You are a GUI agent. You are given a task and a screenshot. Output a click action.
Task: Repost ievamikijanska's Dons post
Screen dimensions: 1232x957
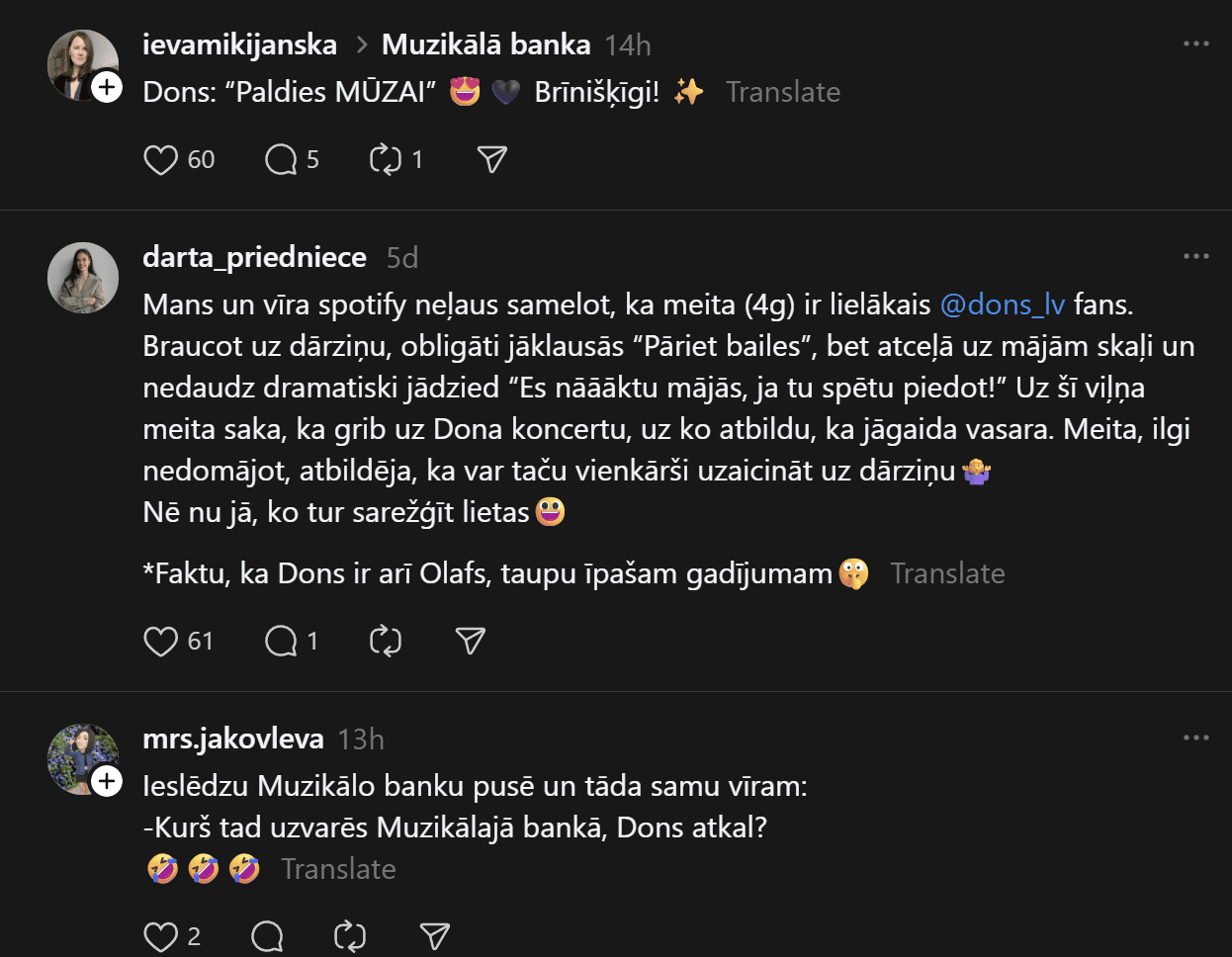[x=385, y=160]
